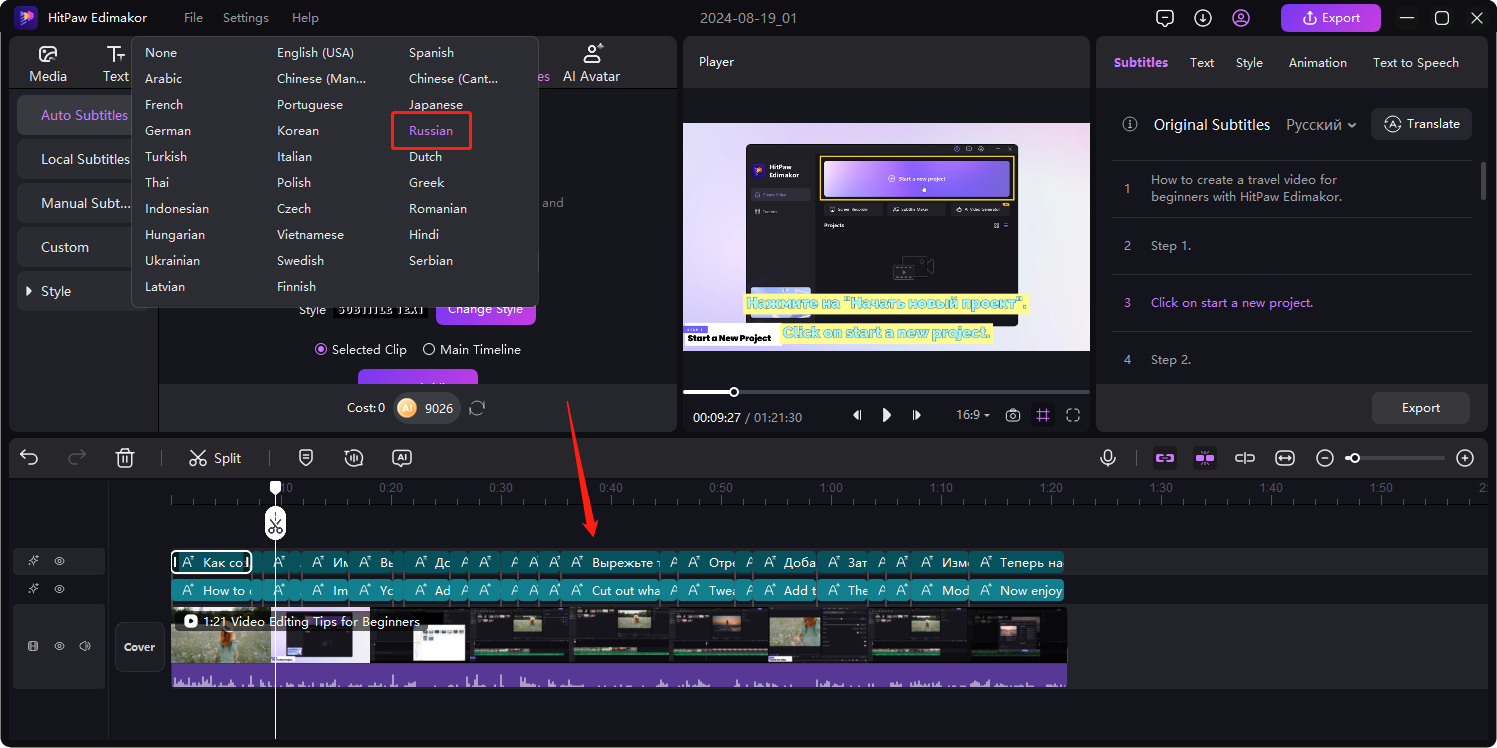Click the undo arrow in timeline toolbar
Image resolution: width=1497 pixels, height=748 pixels.
(x=29, y=458)
